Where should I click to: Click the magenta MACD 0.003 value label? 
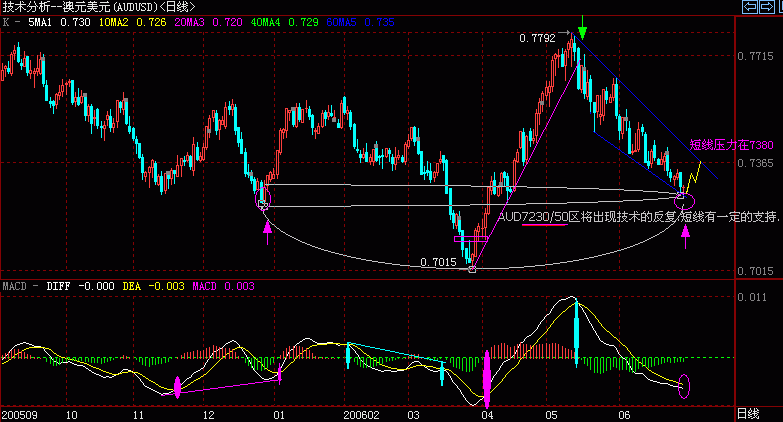(x=223, y=286)
